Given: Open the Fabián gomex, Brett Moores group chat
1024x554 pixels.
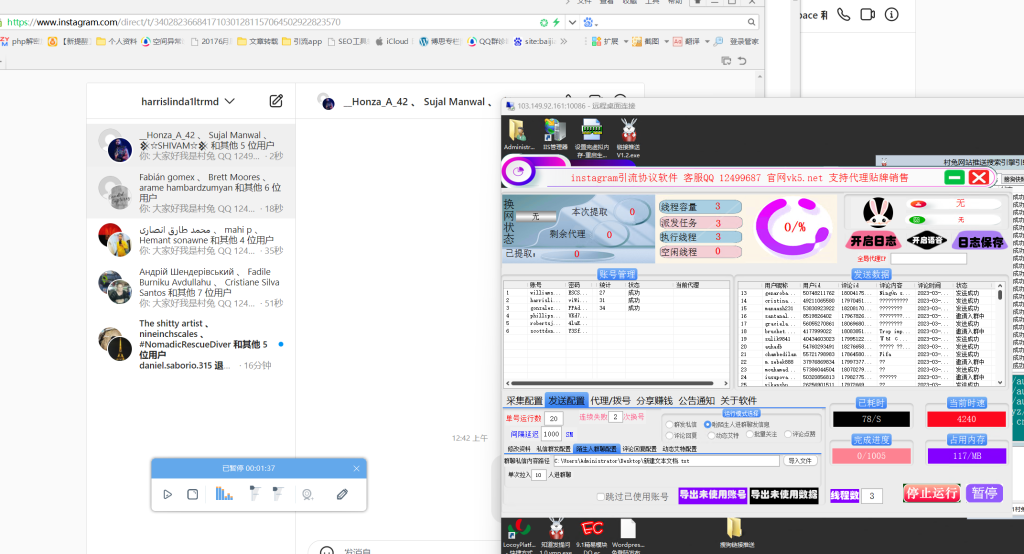Looking at the screenshot, I should coord(191,192).
